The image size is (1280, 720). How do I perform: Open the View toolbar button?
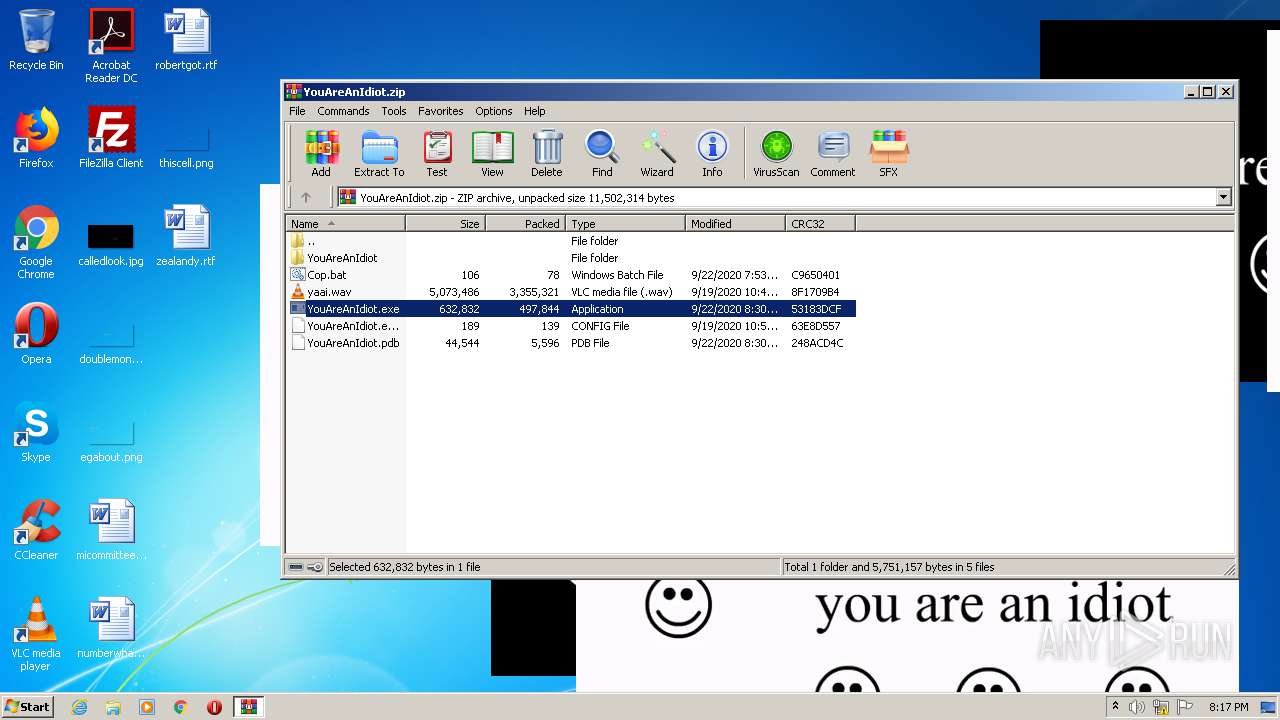pyautogui.click(x=492, y=154)
